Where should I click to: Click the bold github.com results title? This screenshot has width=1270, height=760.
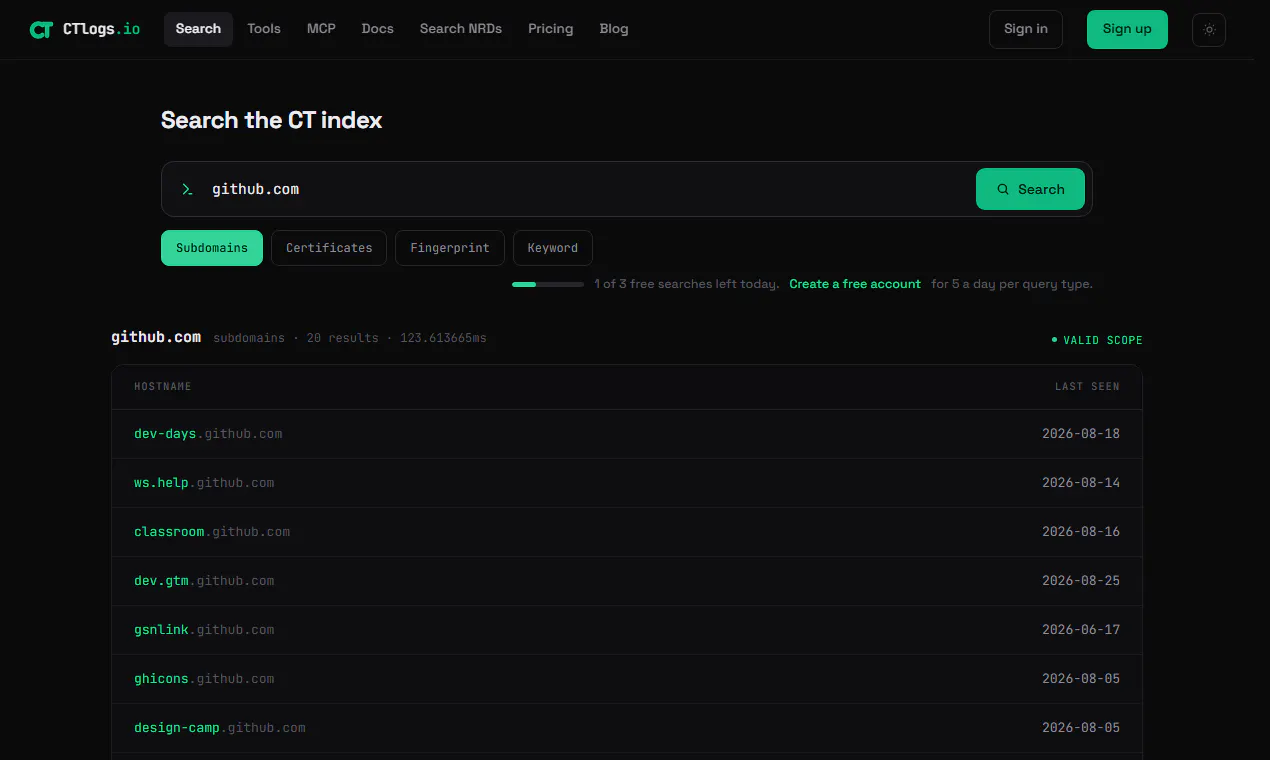click(x=156, y=337)
